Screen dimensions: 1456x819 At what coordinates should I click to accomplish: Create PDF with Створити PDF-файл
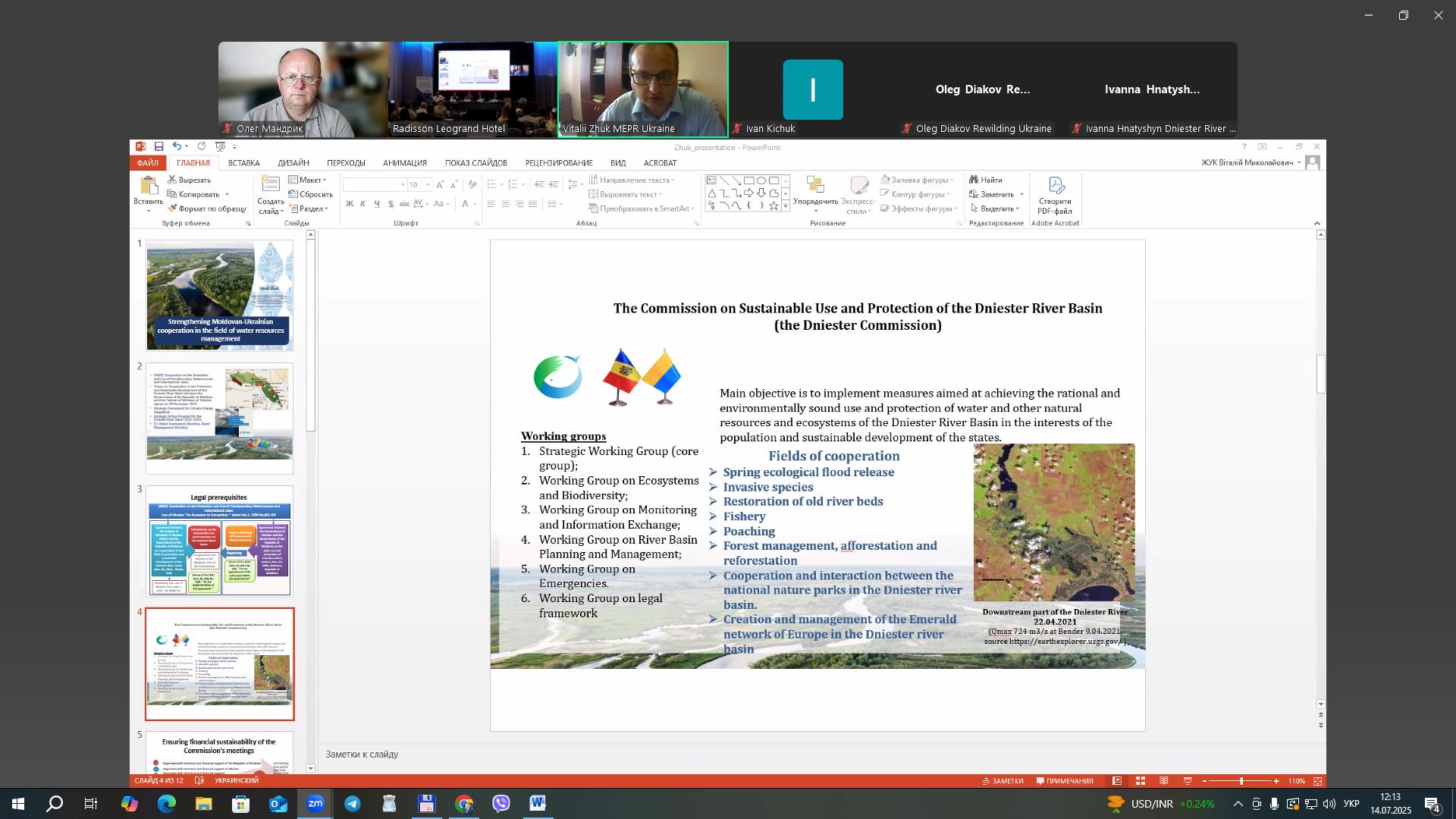point(1056,196)
